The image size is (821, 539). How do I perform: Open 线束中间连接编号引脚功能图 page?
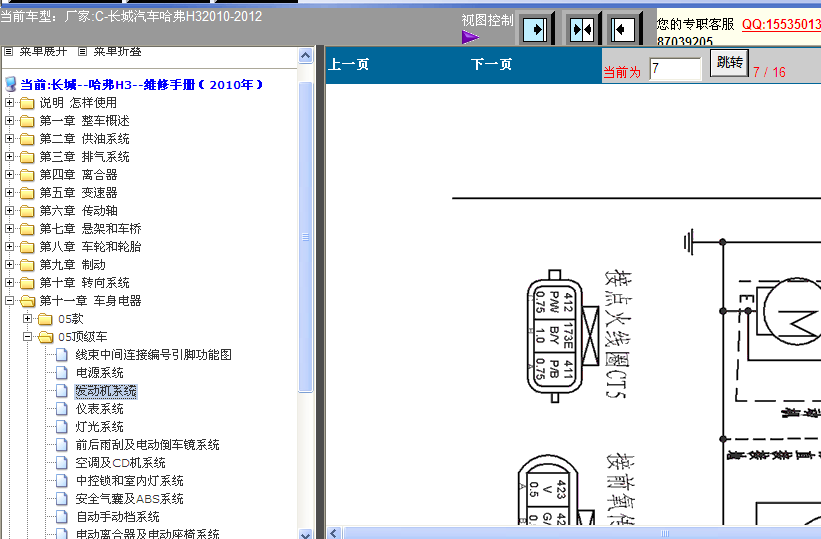click(153, 355)
